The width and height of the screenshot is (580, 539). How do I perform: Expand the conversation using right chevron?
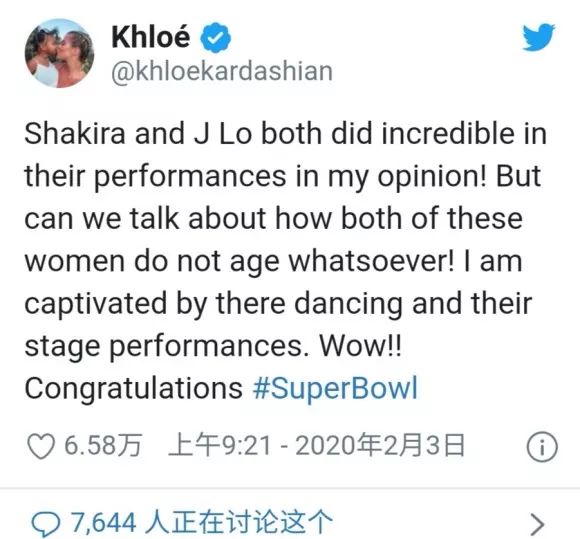pos(537,524)
